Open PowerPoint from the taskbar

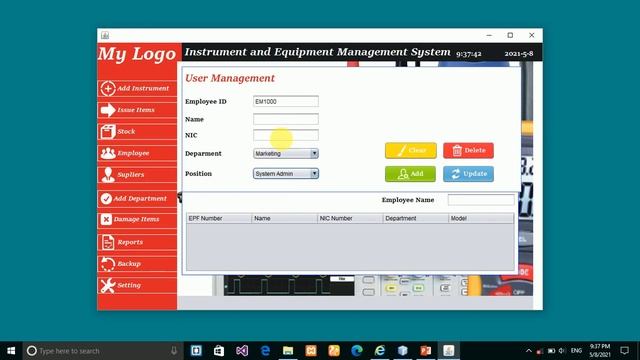(426, 351)
